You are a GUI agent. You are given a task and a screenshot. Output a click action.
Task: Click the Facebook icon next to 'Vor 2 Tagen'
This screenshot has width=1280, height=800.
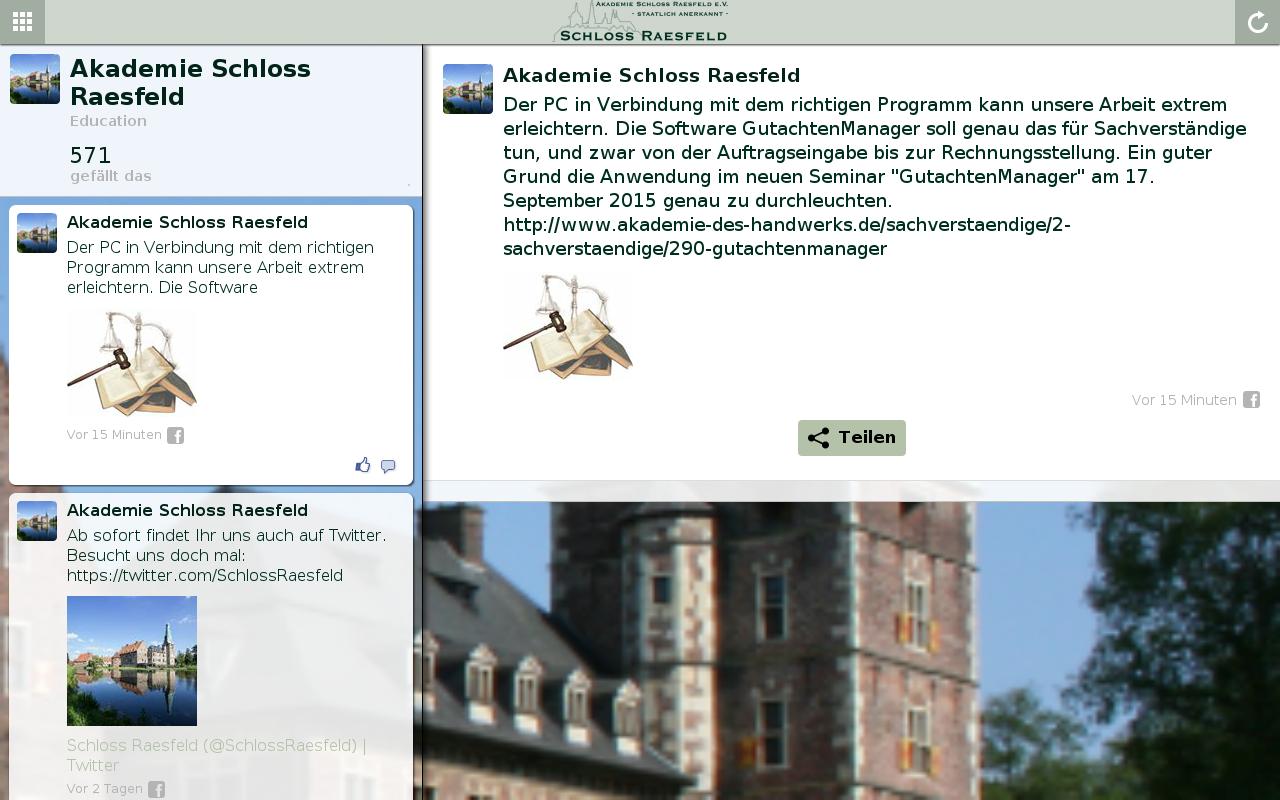click(156, 789)
